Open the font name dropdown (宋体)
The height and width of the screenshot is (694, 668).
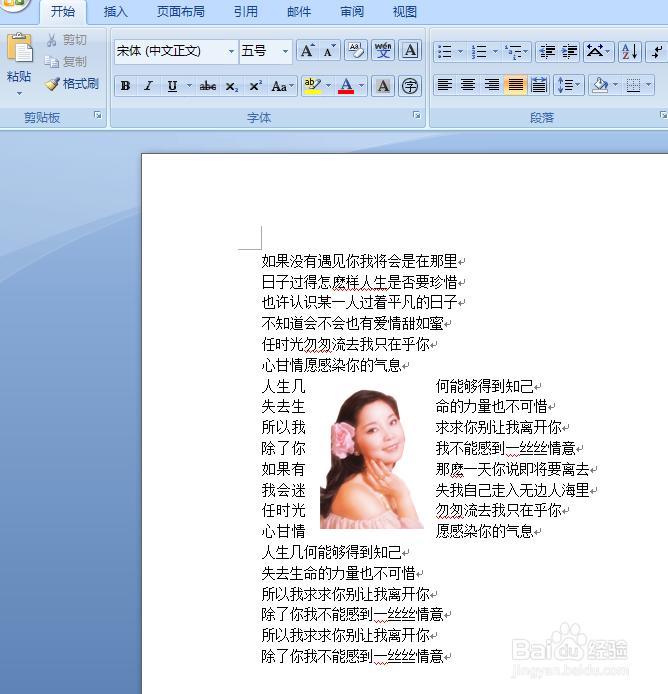(231, 51)
